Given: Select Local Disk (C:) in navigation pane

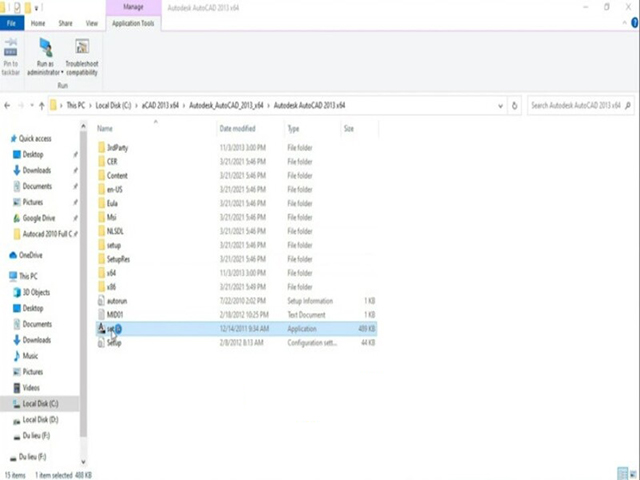Looking at the screenshot, I should (x=40, y=404).
